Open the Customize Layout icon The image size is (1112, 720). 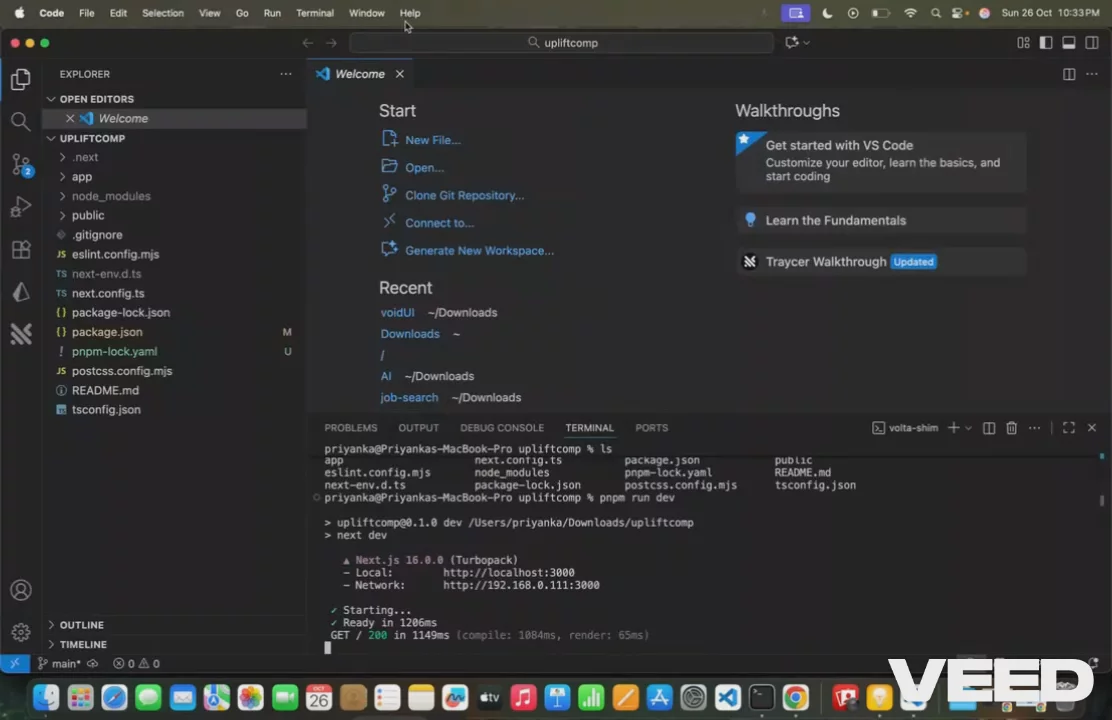point(1023,43)
